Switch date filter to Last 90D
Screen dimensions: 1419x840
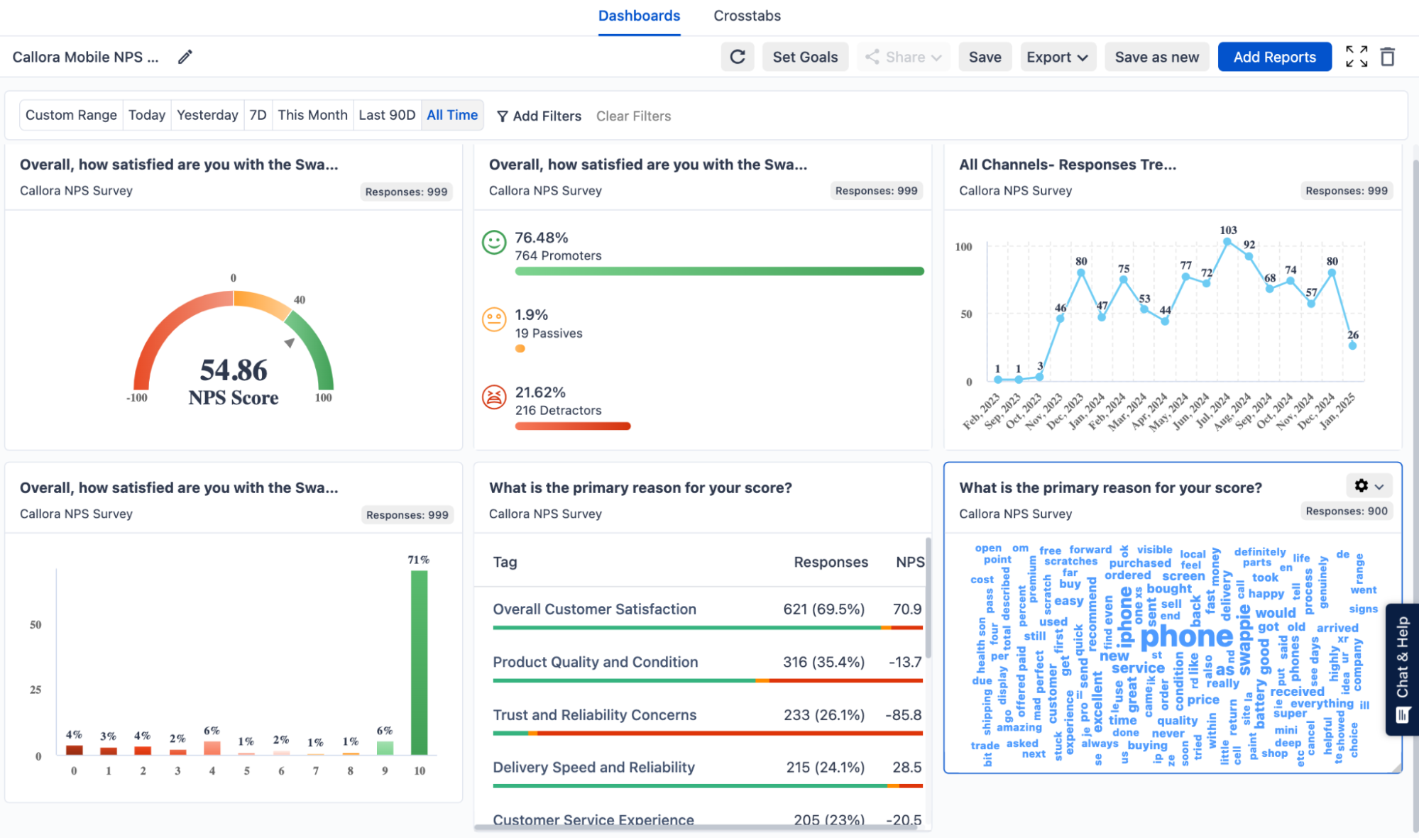(387, 114)
